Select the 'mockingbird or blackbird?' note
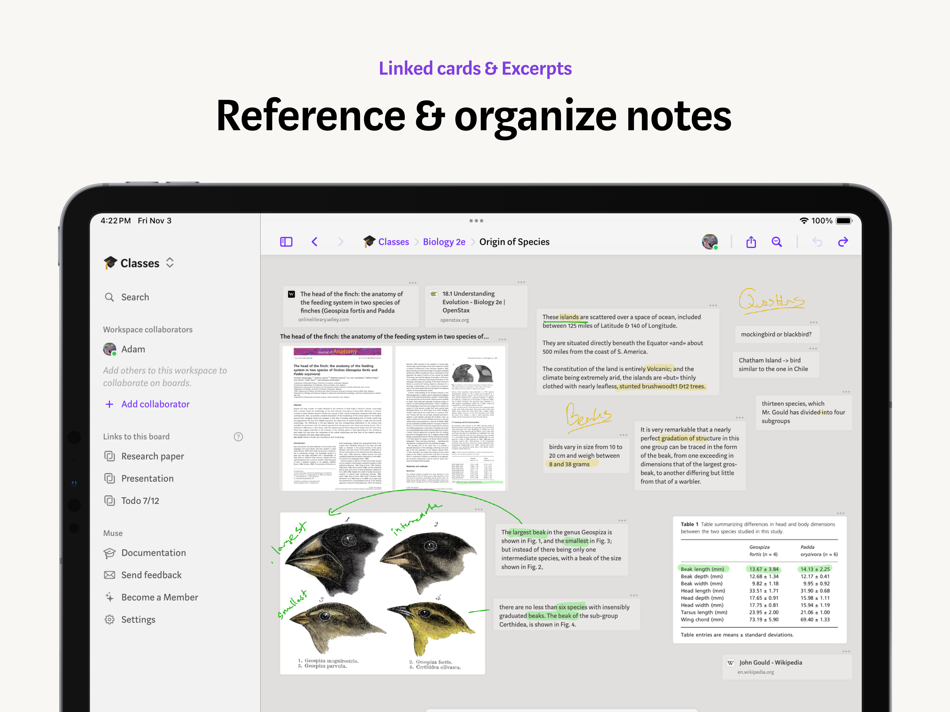The width and height of the screenshot is (950, 712). [776, 334]
